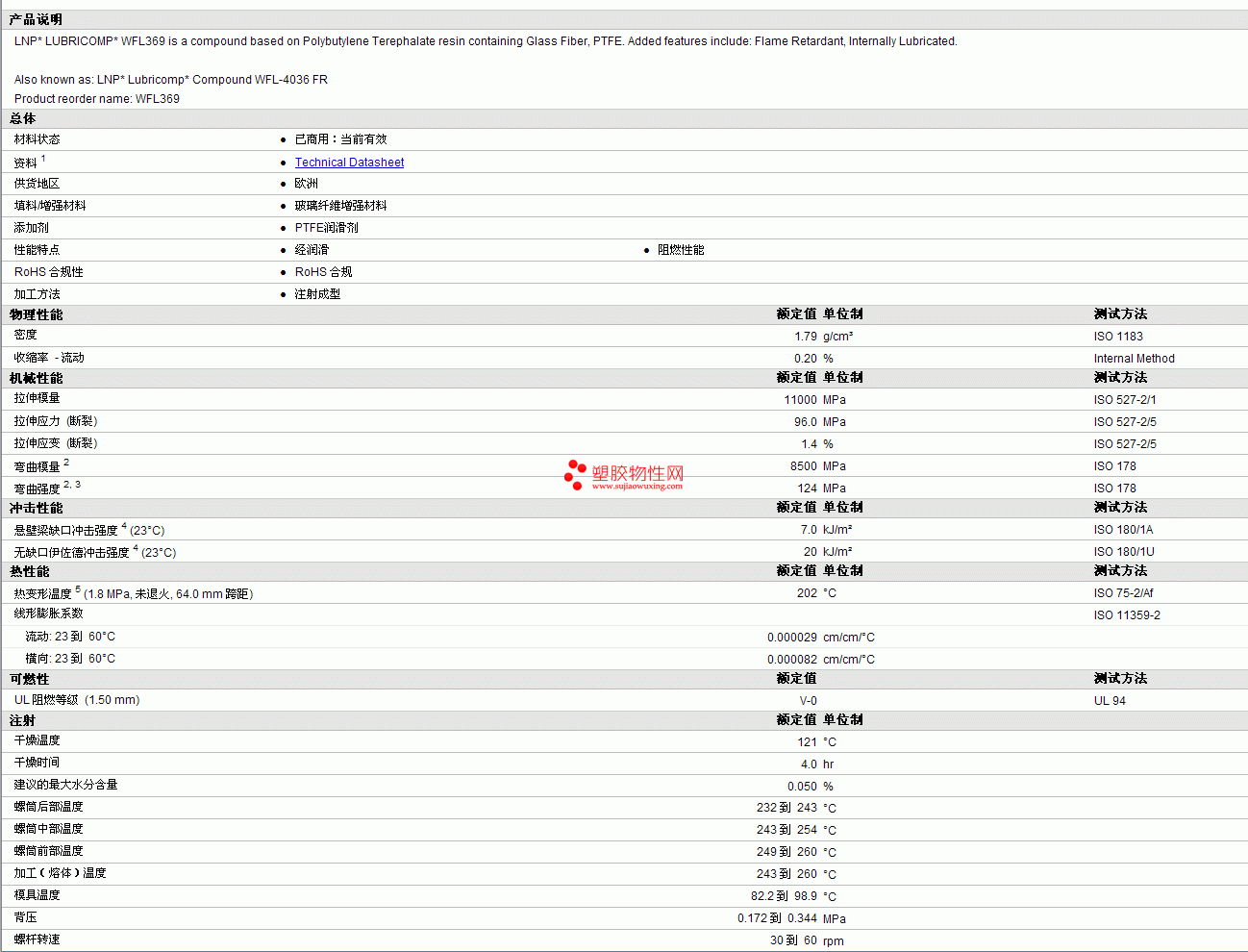Select the 已商用：当前有效 value
This screenshot has height=952, width=1248.
pos(340,139)
